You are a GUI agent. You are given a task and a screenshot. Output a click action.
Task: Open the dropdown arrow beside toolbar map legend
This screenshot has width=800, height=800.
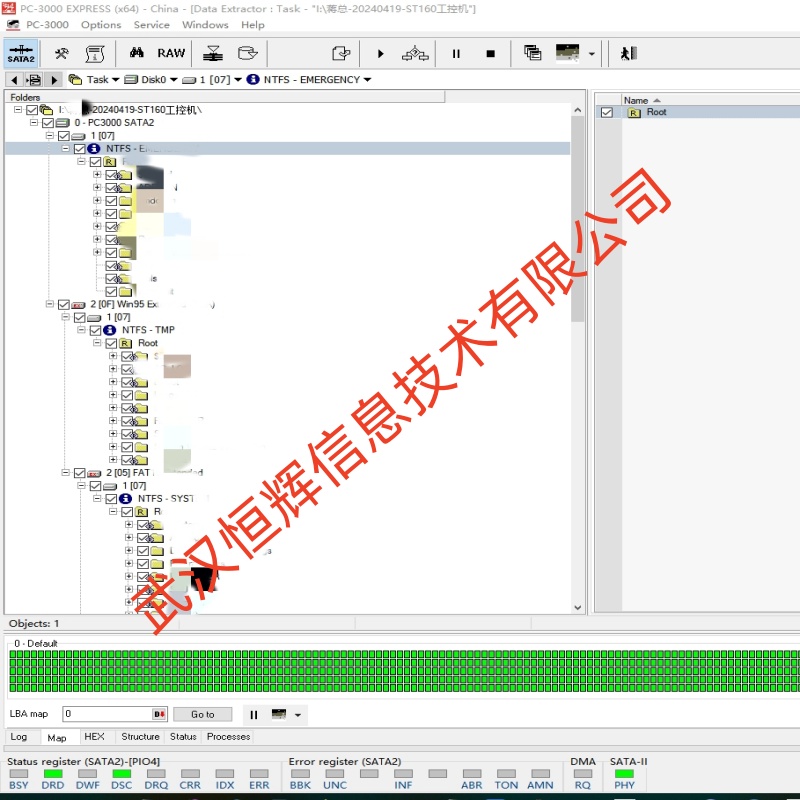pyautogui.click(x=592, y=53)
